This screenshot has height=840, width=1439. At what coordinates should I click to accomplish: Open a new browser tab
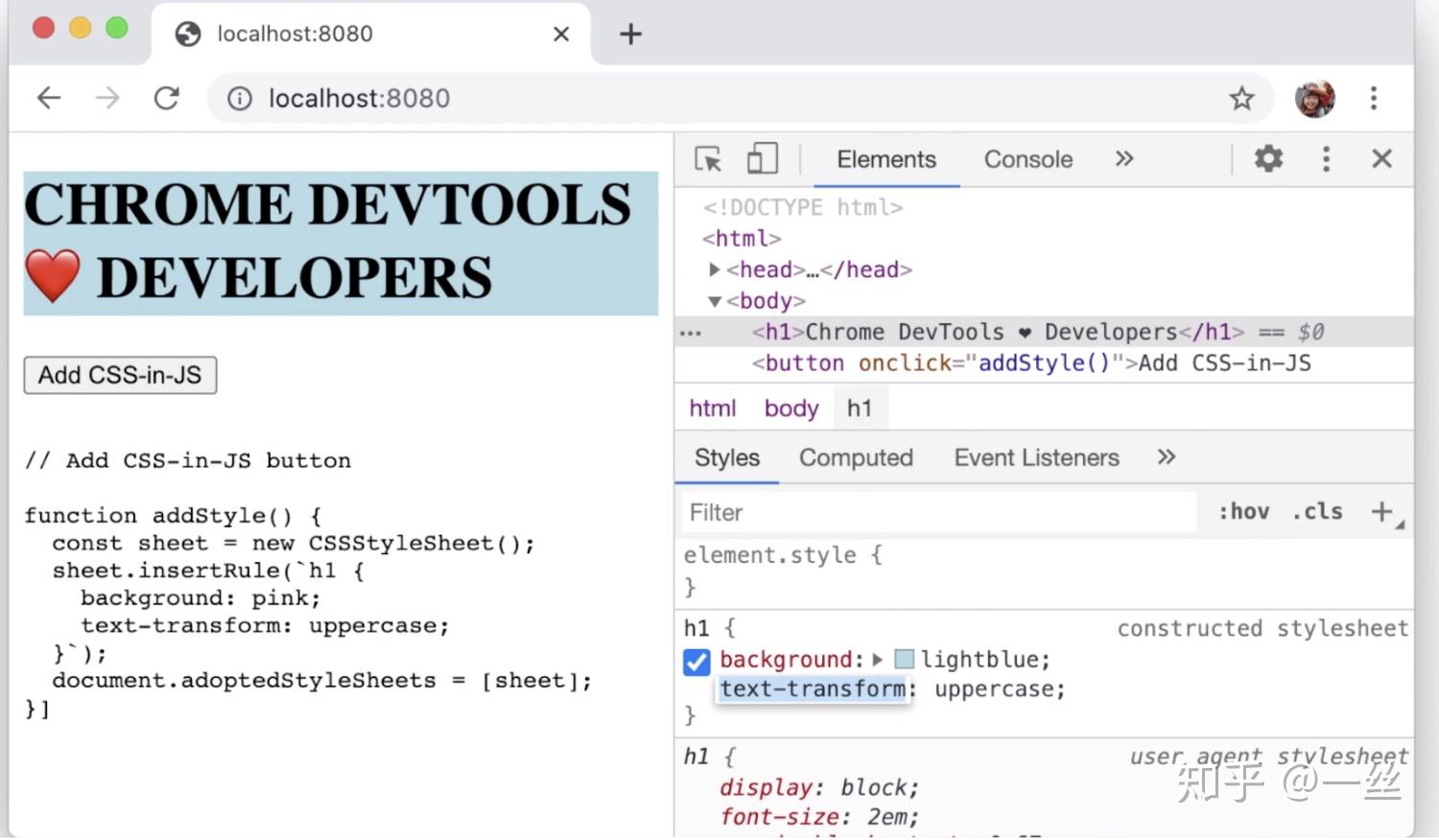click(x=630, y=35)
